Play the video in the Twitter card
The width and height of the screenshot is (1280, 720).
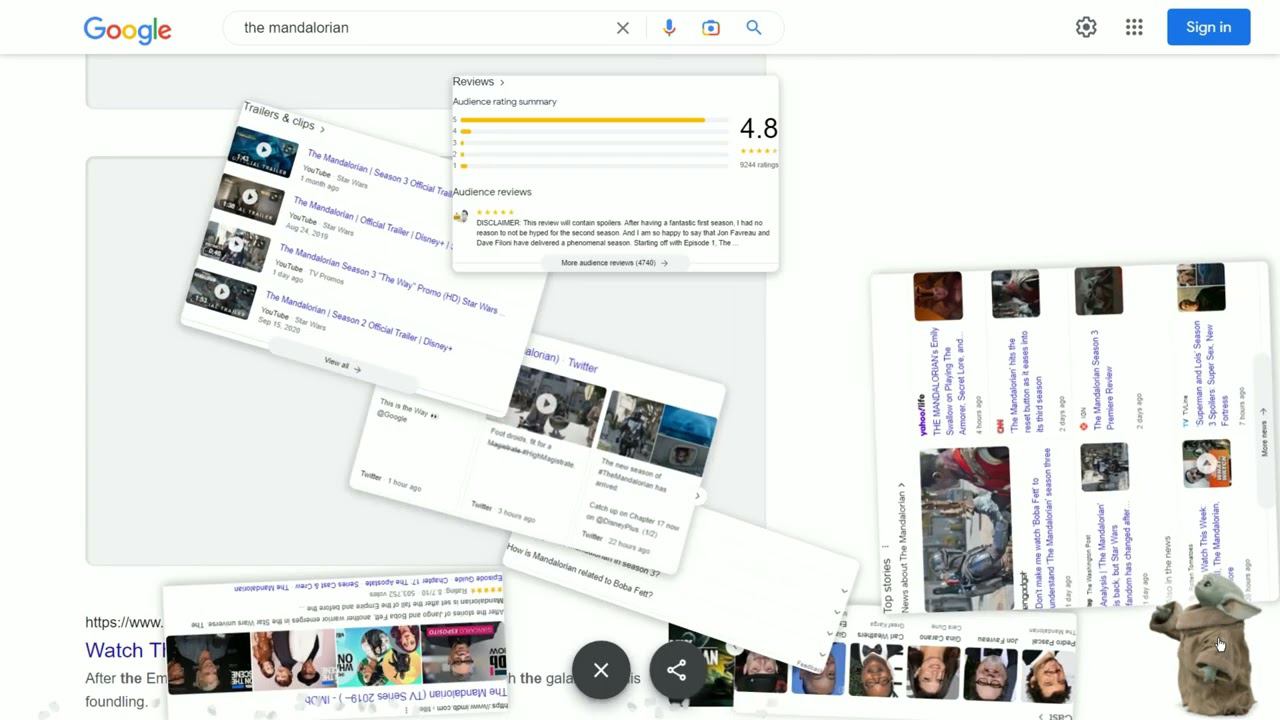pyautogui.click(x=546, y=404)
